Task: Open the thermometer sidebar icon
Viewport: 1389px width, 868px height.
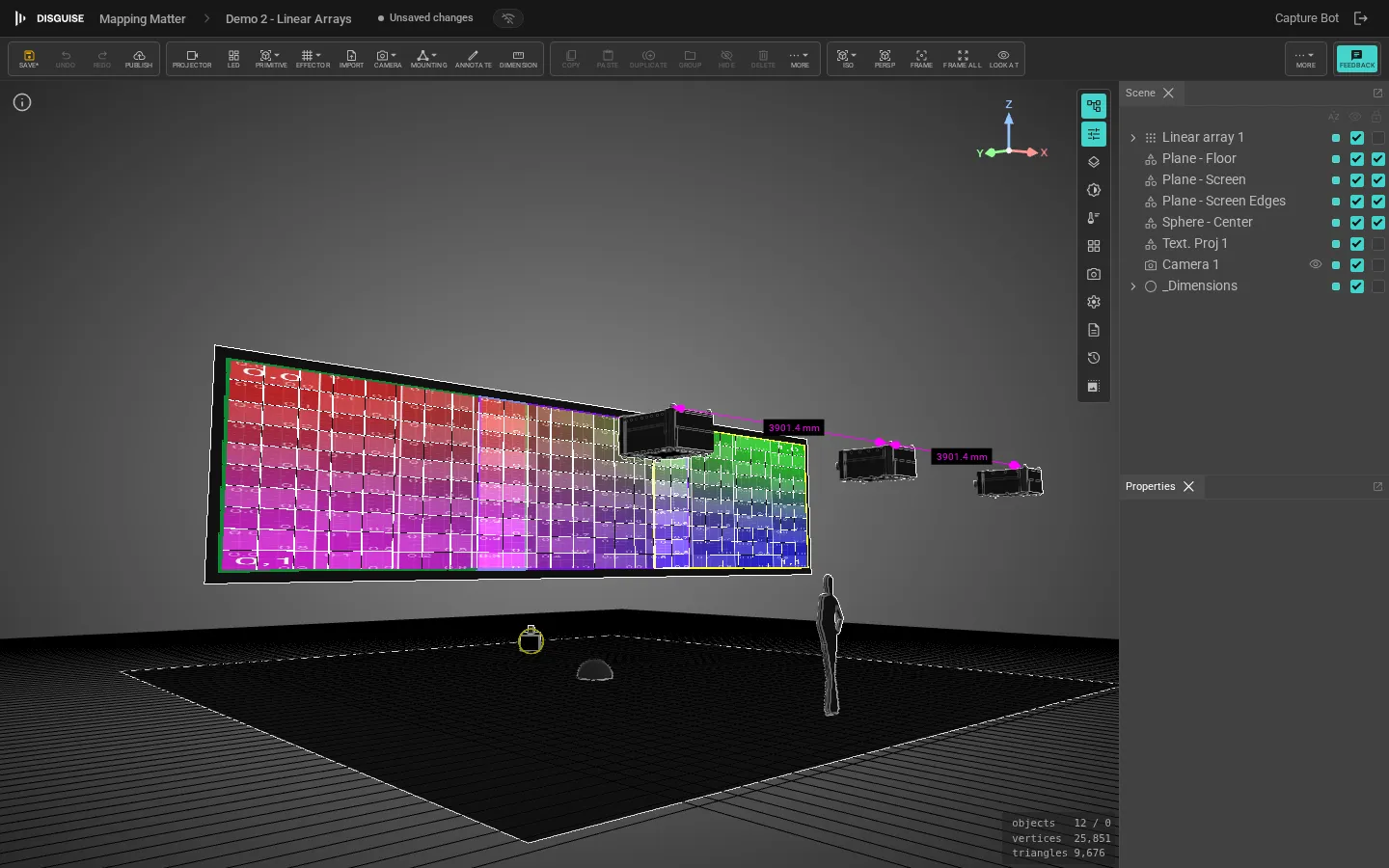Action: point(1094,218)
